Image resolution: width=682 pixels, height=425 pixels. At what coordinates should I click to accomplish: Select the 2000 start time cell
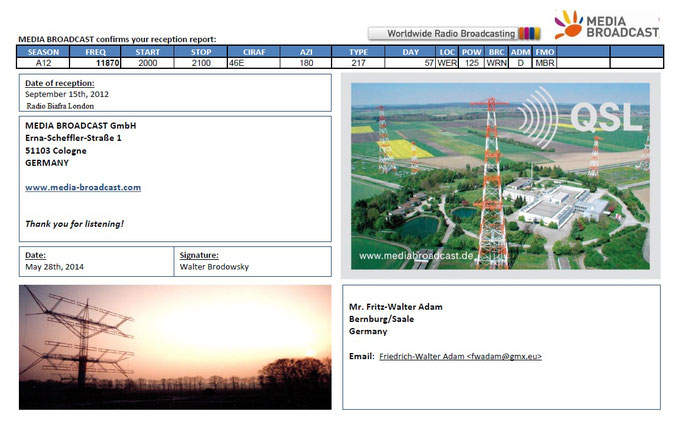[147, 63]
